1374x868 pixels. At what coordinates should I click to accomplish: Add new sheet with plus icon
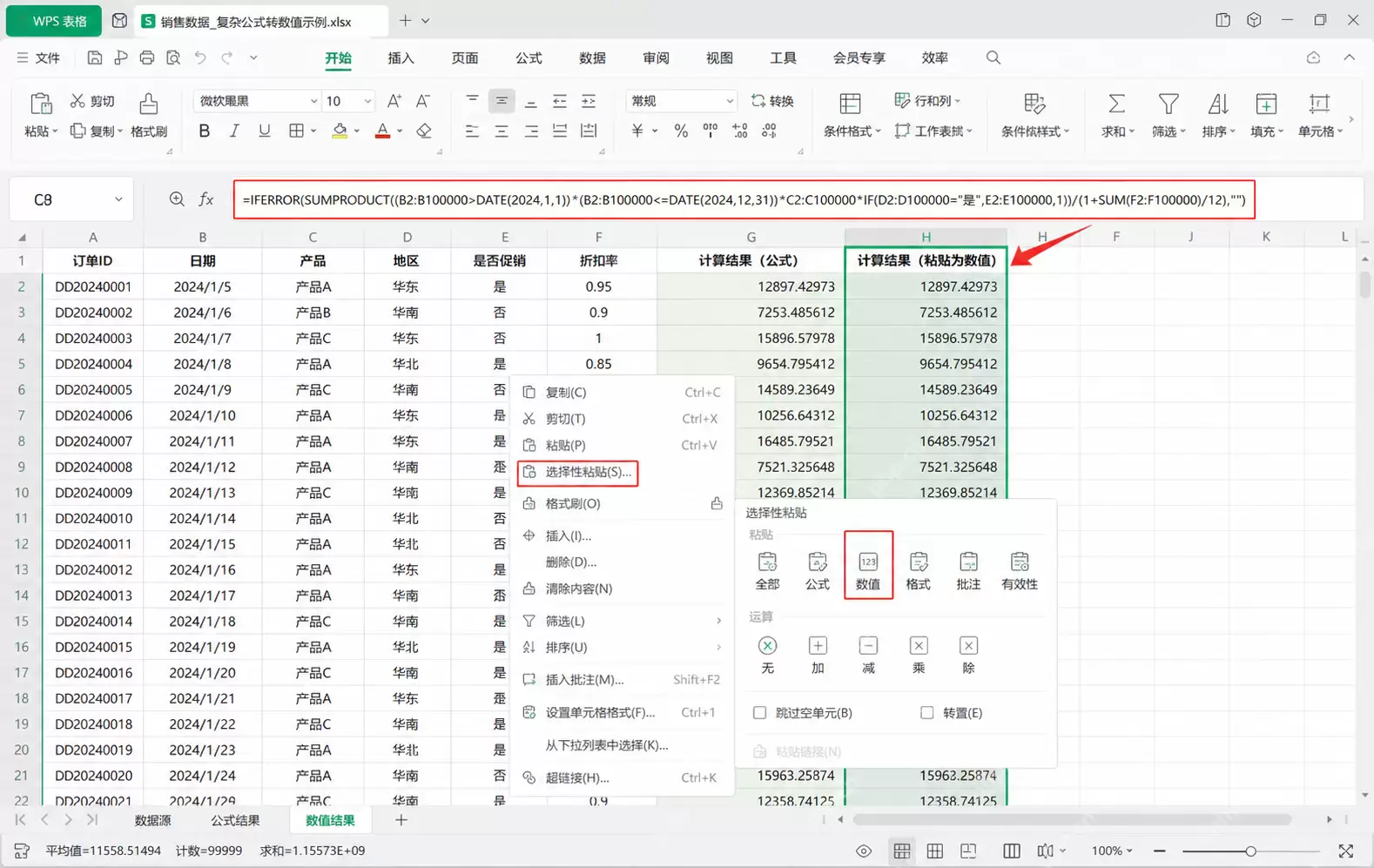pos(401,820)
